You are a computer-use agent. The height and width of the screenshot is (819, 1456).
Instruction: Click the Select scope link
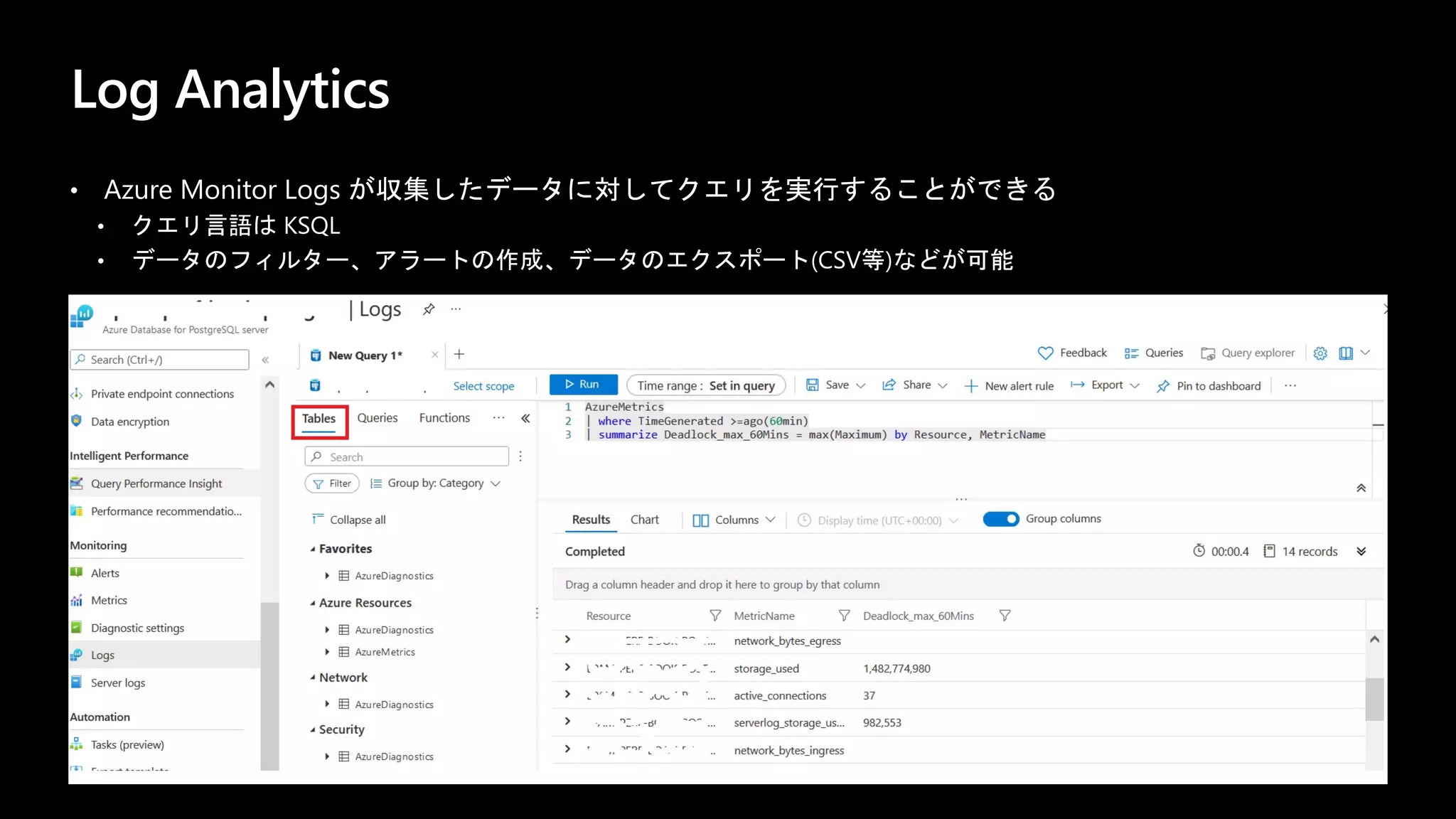tap(483, 386)
